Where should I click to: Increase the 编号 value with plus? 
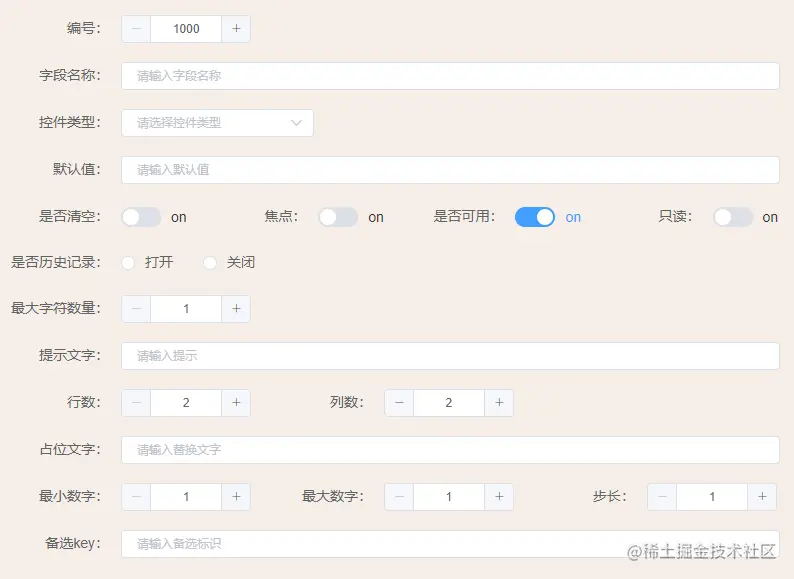click(236, 29)
